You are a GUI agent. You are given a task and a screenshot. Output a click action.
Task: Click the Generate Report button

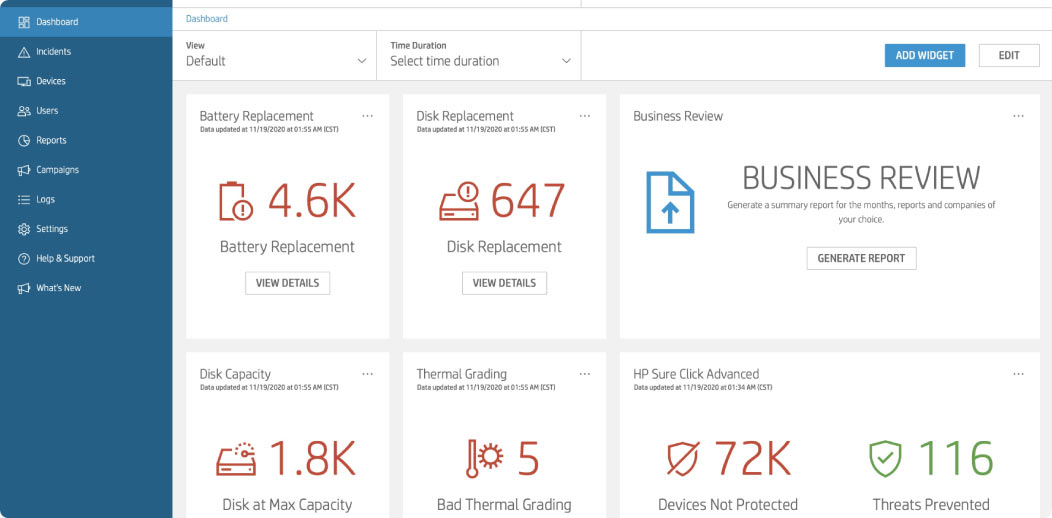(861, 258)
